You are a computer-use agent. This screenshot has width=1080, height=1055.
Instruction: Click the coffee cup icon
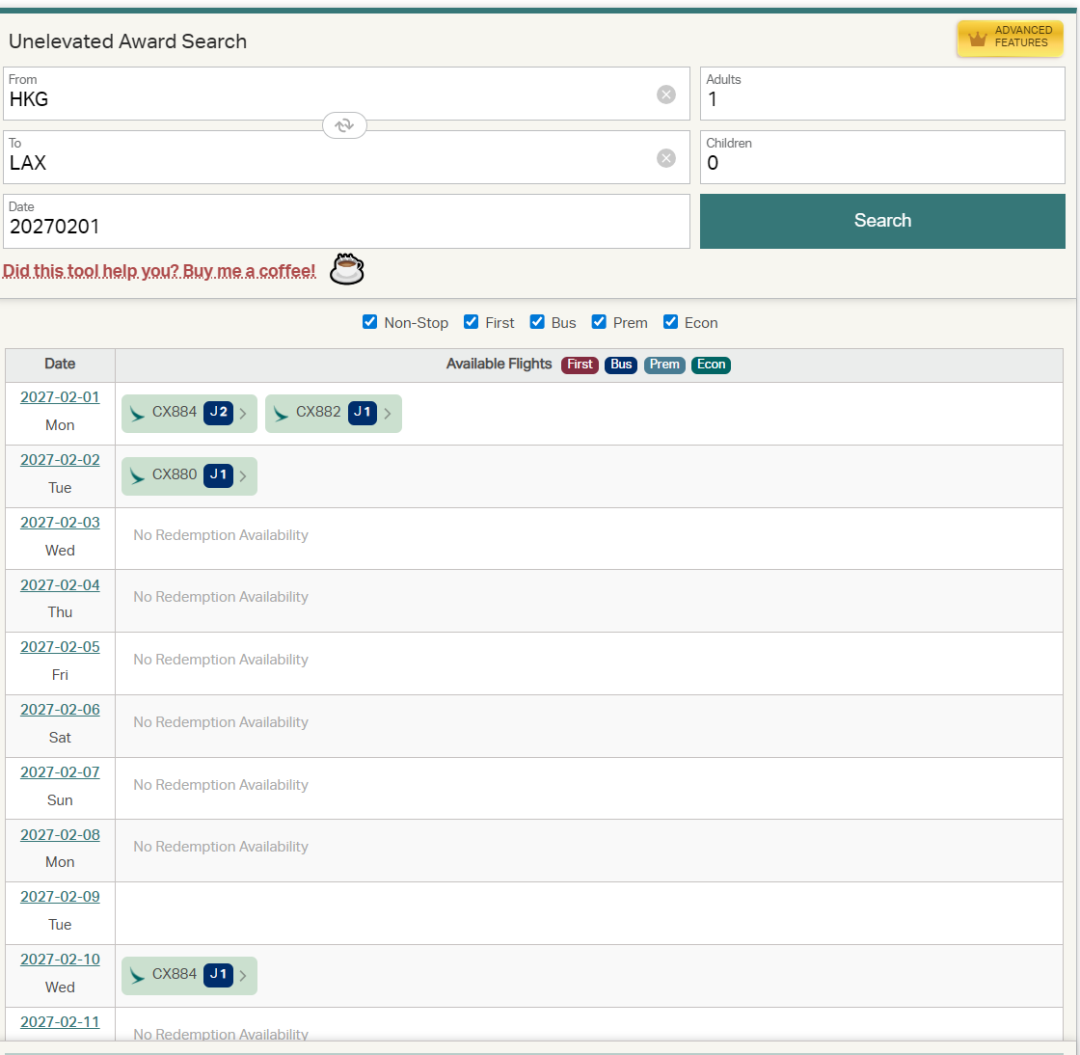pos(347,269)
